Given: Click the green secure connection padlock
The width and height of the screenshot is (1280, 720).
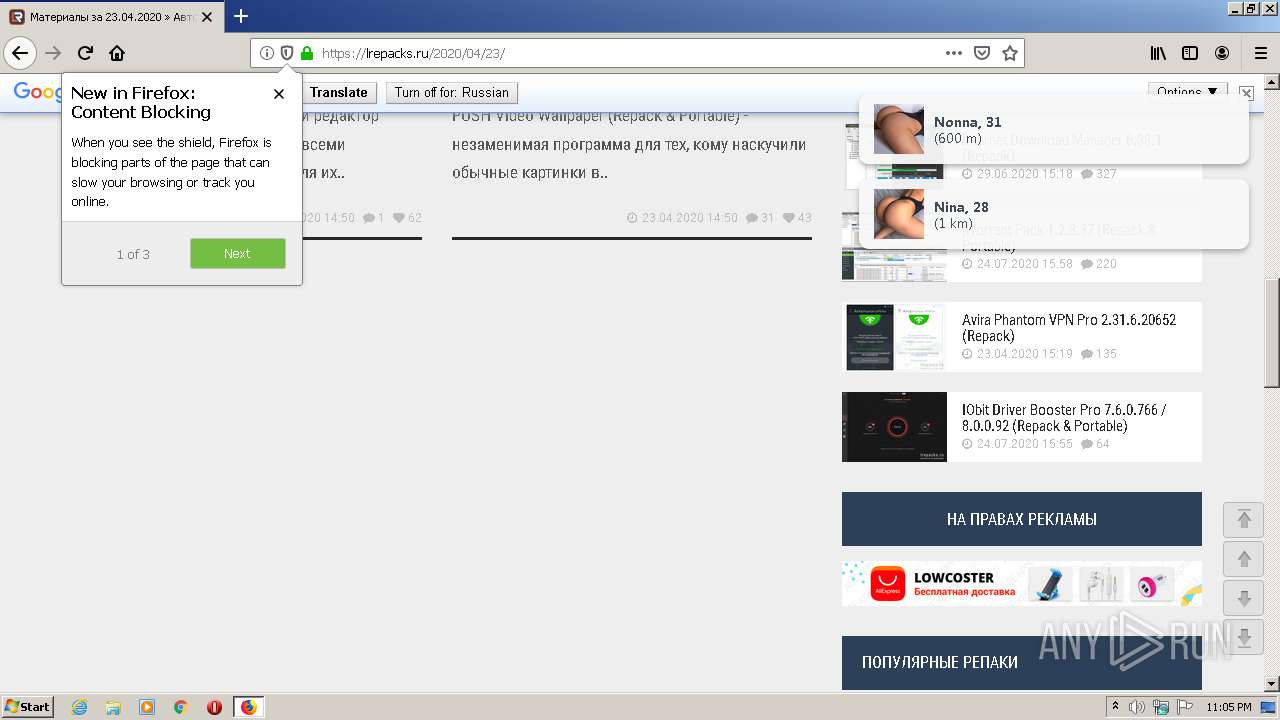Looking at the screenshot, I should click(x=307, y=53).
